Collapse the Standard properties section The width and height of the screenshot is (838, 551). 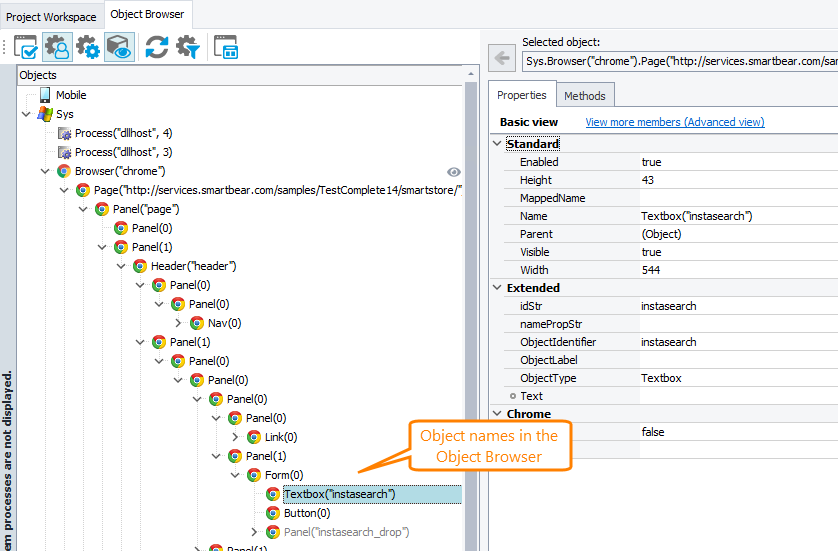tap(498, 144)
